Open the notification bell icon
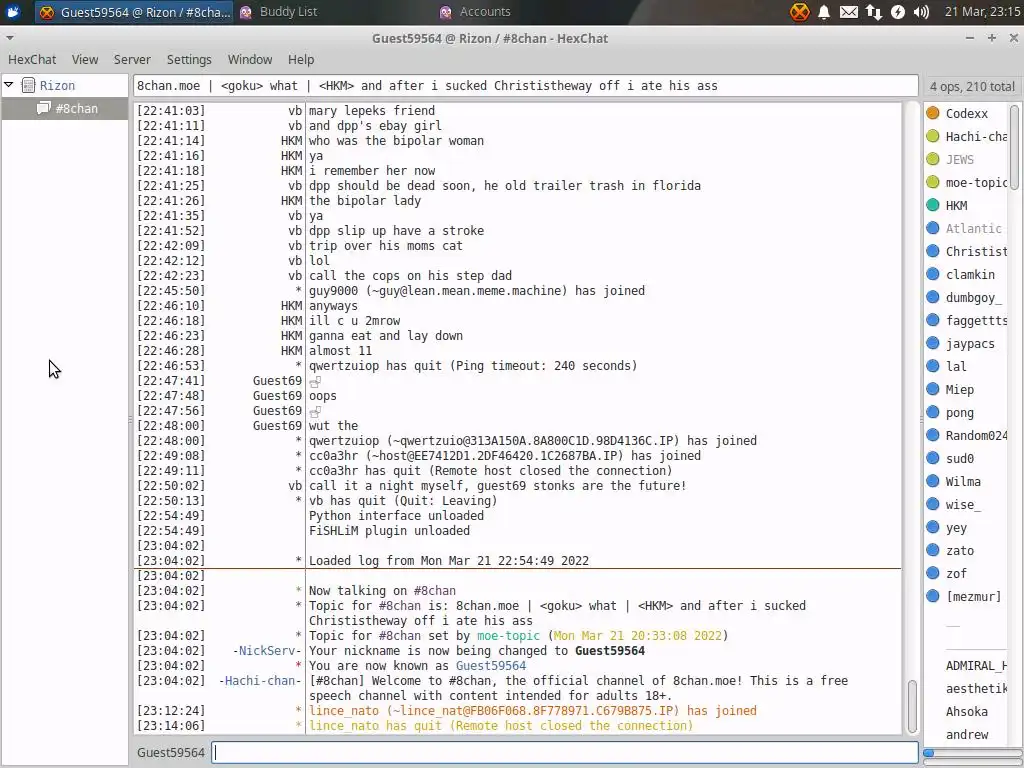This screenshot has width=1024, height=768. (x=824, y=12)
